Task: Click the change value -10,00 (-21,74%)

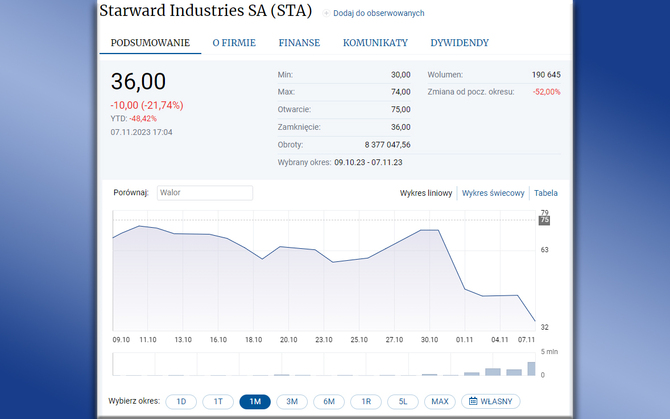Action: point(147,105)
